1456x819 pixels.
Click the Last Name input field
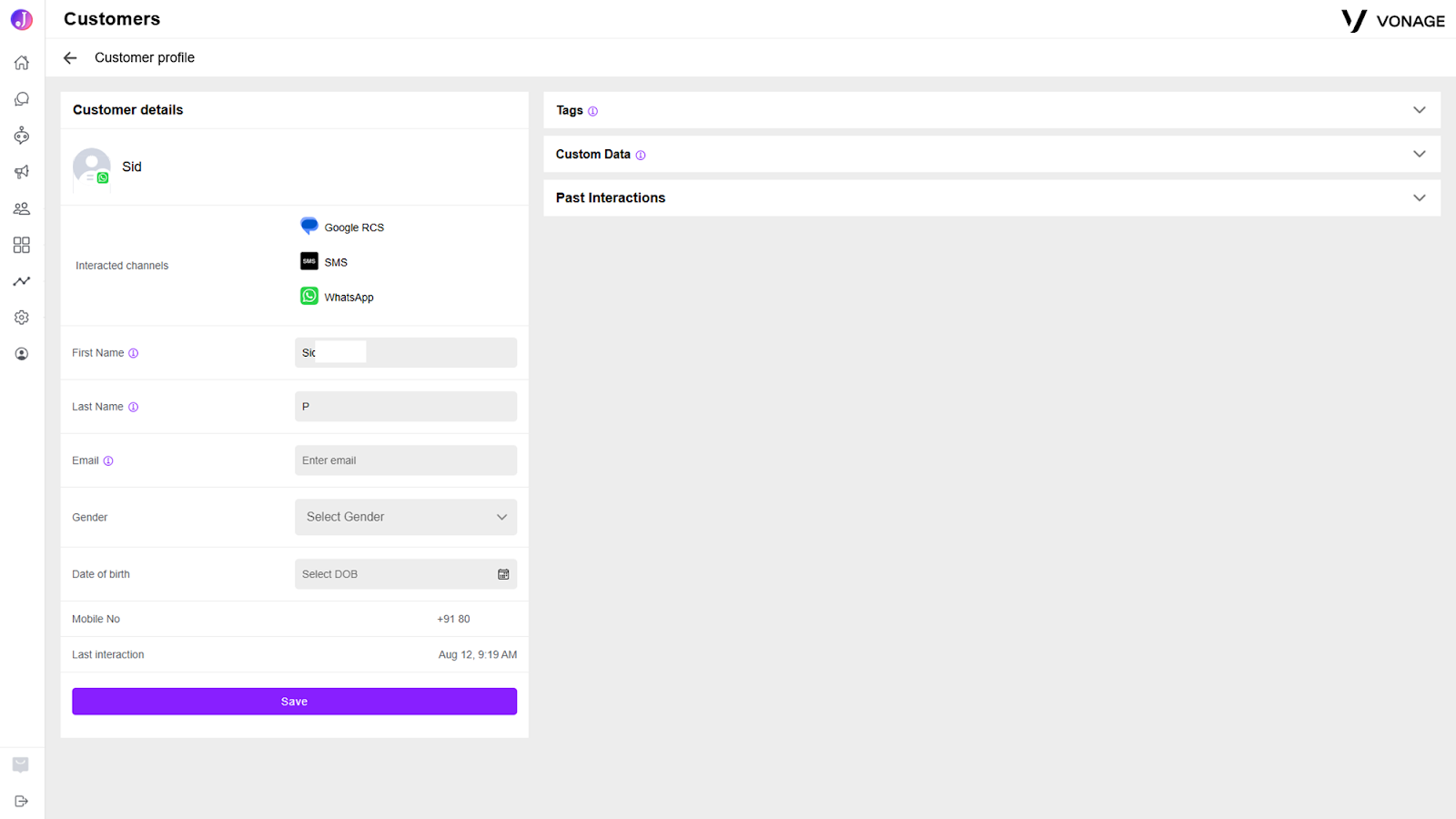click(x=406, y=406)
